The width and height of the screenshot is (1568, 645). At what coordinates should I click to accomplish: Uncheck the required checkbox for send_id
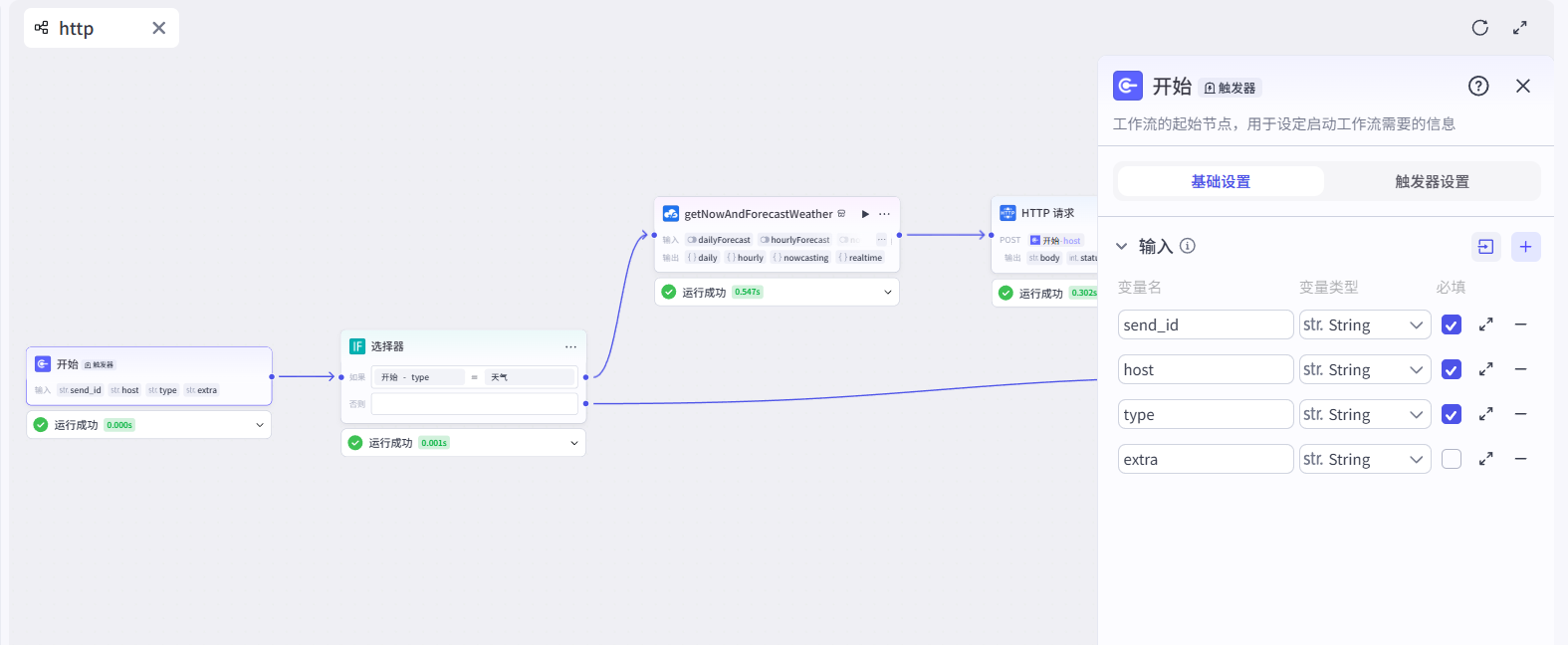pyautogui.click(x=1452, y=324)
